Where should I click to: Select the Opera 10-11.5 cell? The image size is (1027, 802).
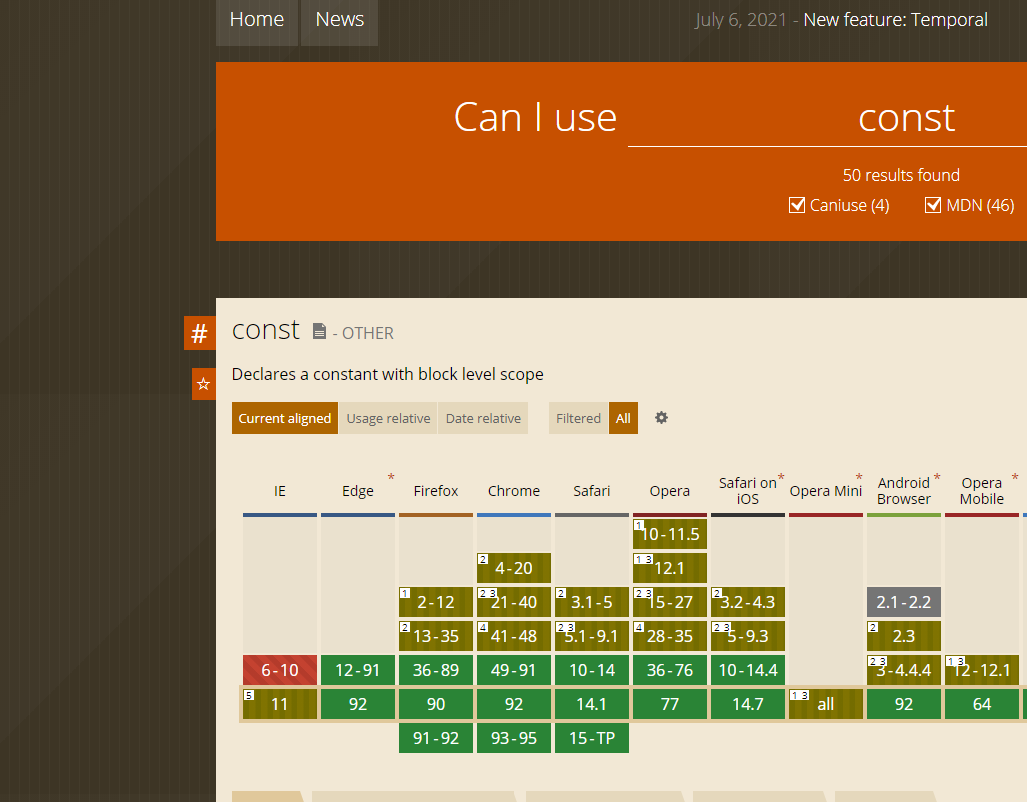669,534
